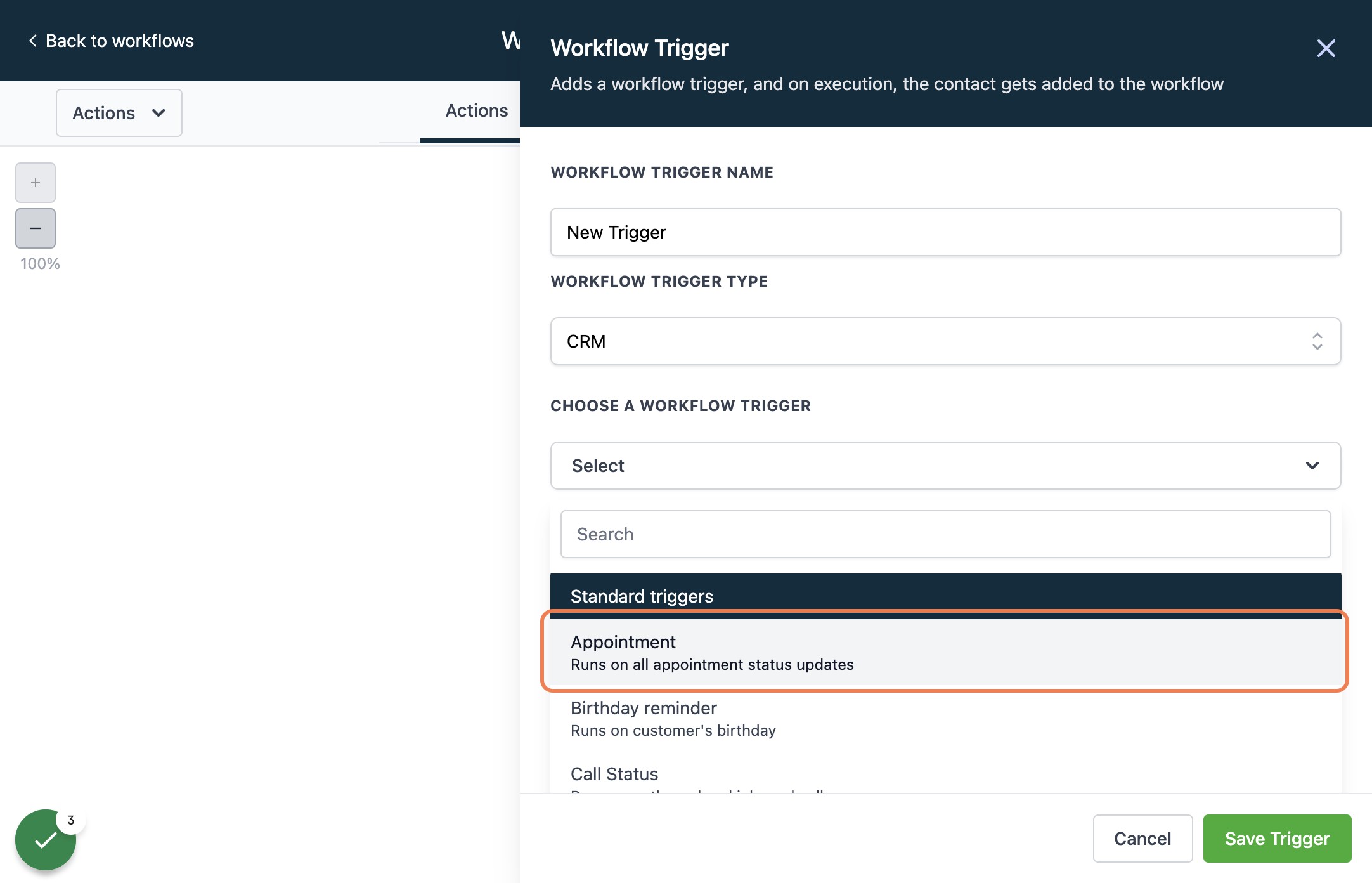The height and width of the screenshot is (883, 1372).
Task: Expand the Select workflow trigger dropdown
Action: click(945, 466)
